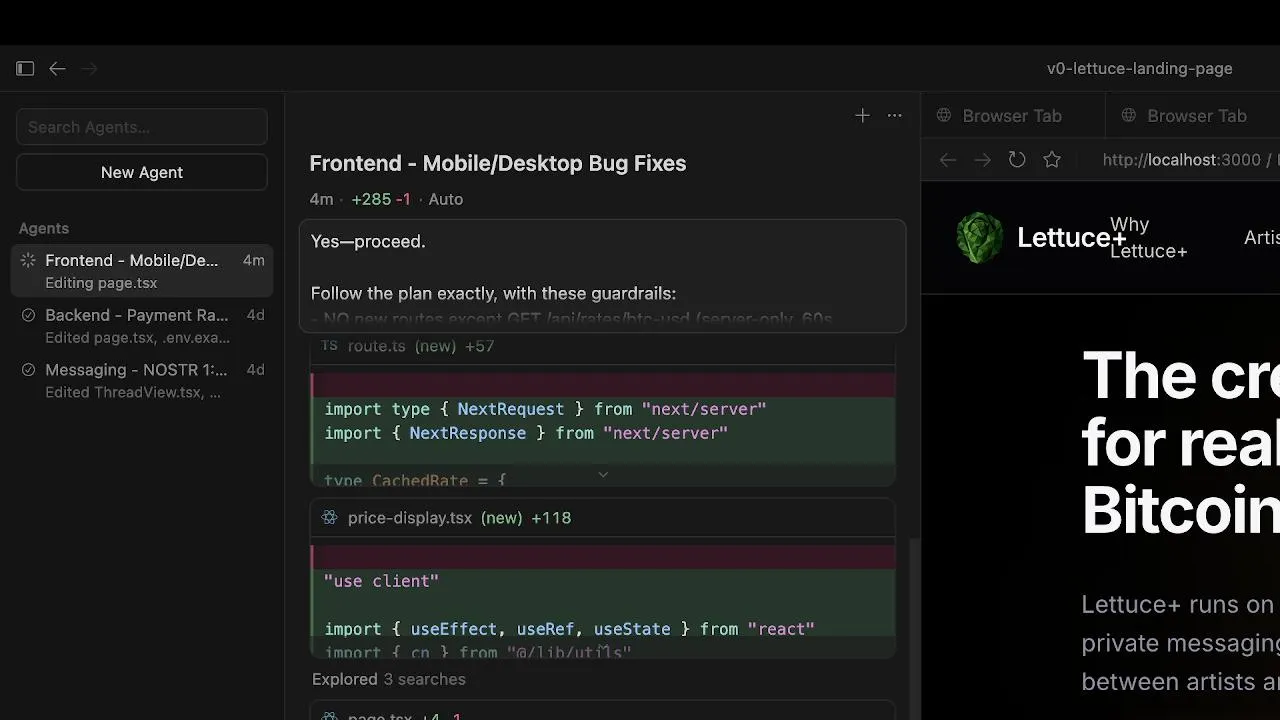Click the Agents section heading

coord(44,228)
